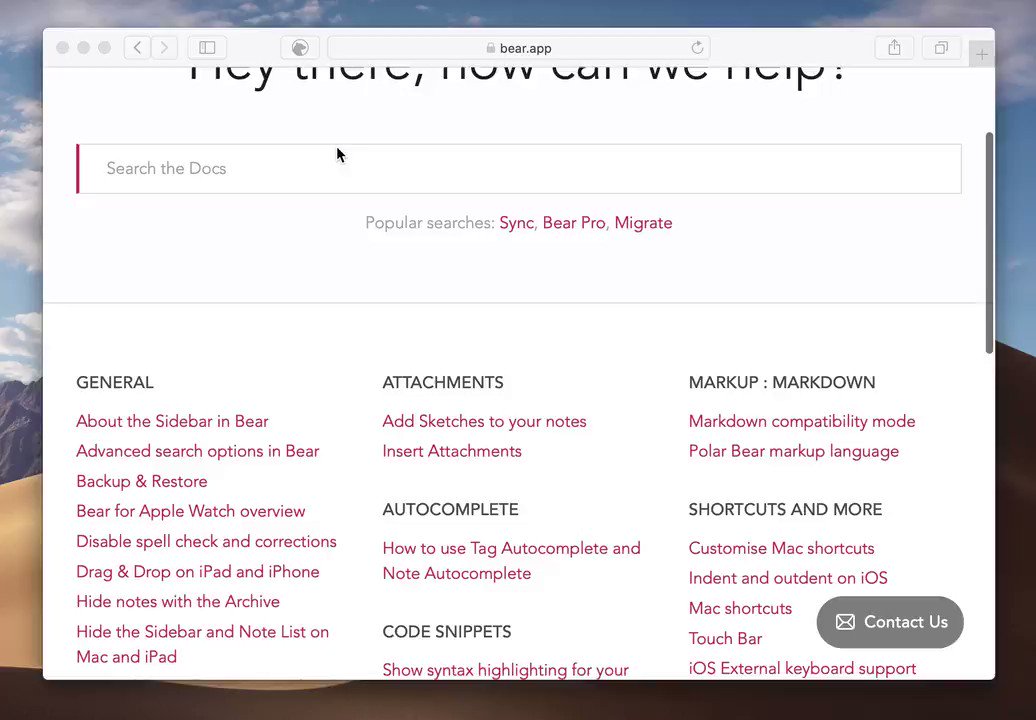Open How to use Tag Autocomplete article

[x=511, y=561]
